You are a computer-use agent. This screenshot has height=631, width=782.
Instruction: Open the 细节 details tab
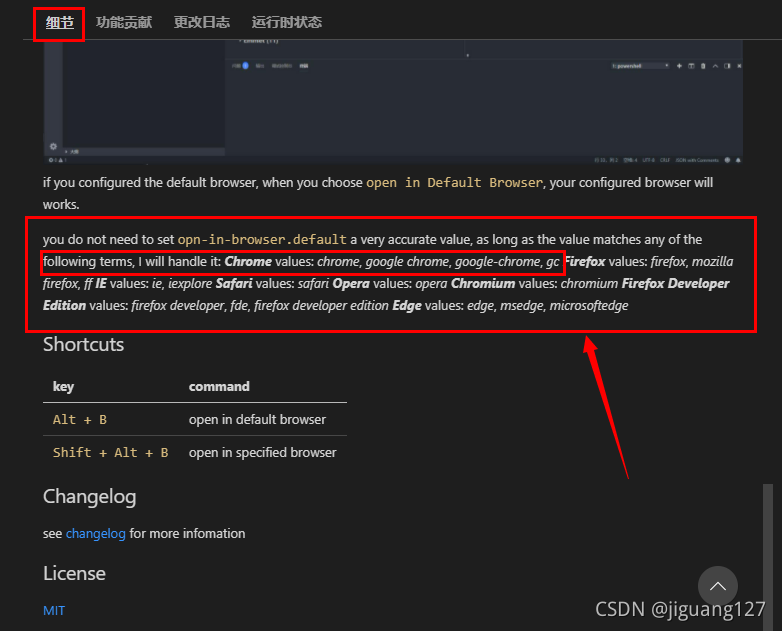coord(59,22)
